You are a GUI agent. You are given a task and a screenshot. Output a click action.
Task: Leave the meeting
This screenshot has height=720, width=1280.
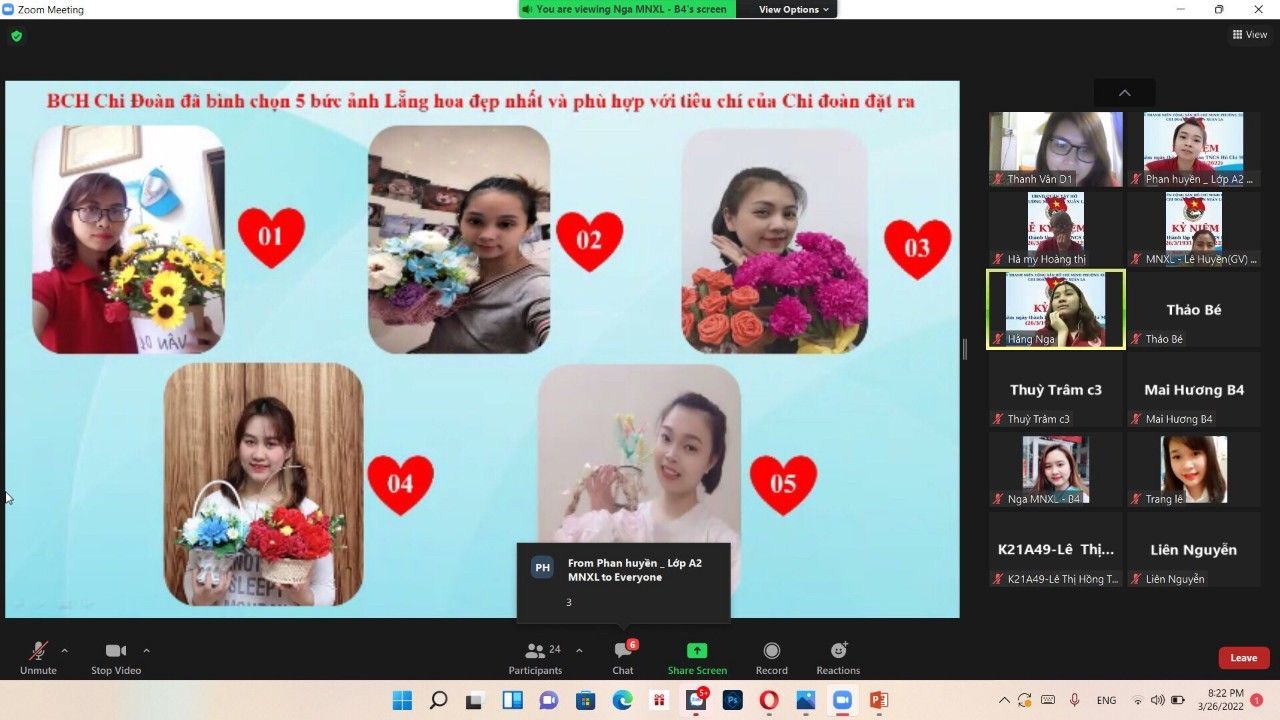coord(1243,658)
